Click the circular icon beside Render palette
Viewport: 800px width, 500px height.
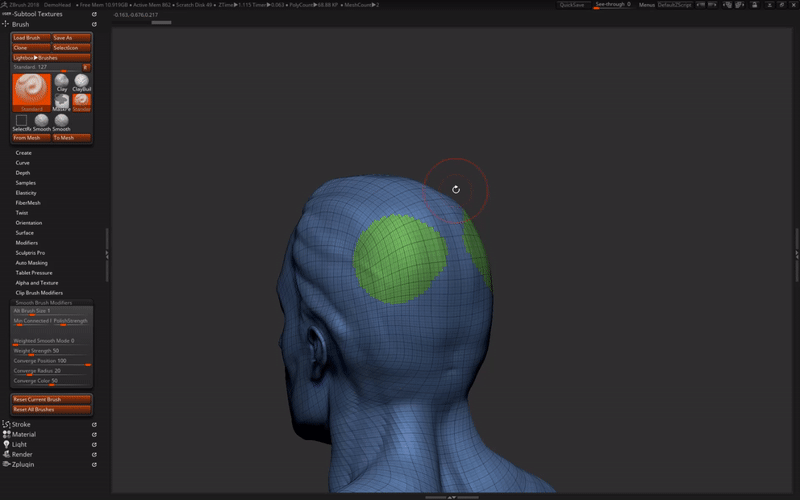(x=94, y=455)
